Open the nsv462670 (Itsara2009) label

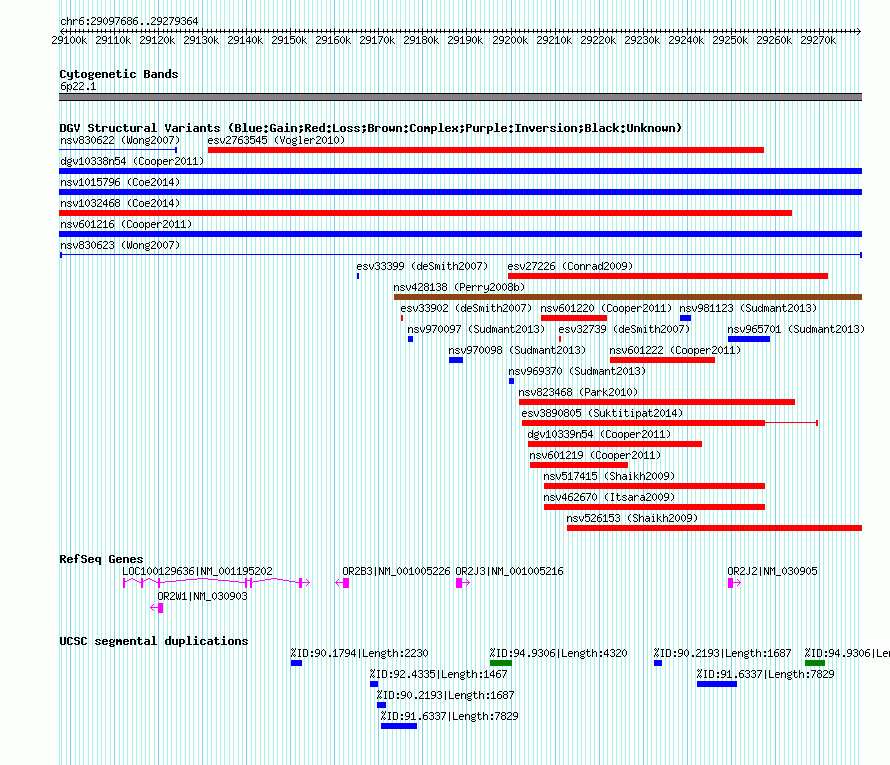[608, 497]
